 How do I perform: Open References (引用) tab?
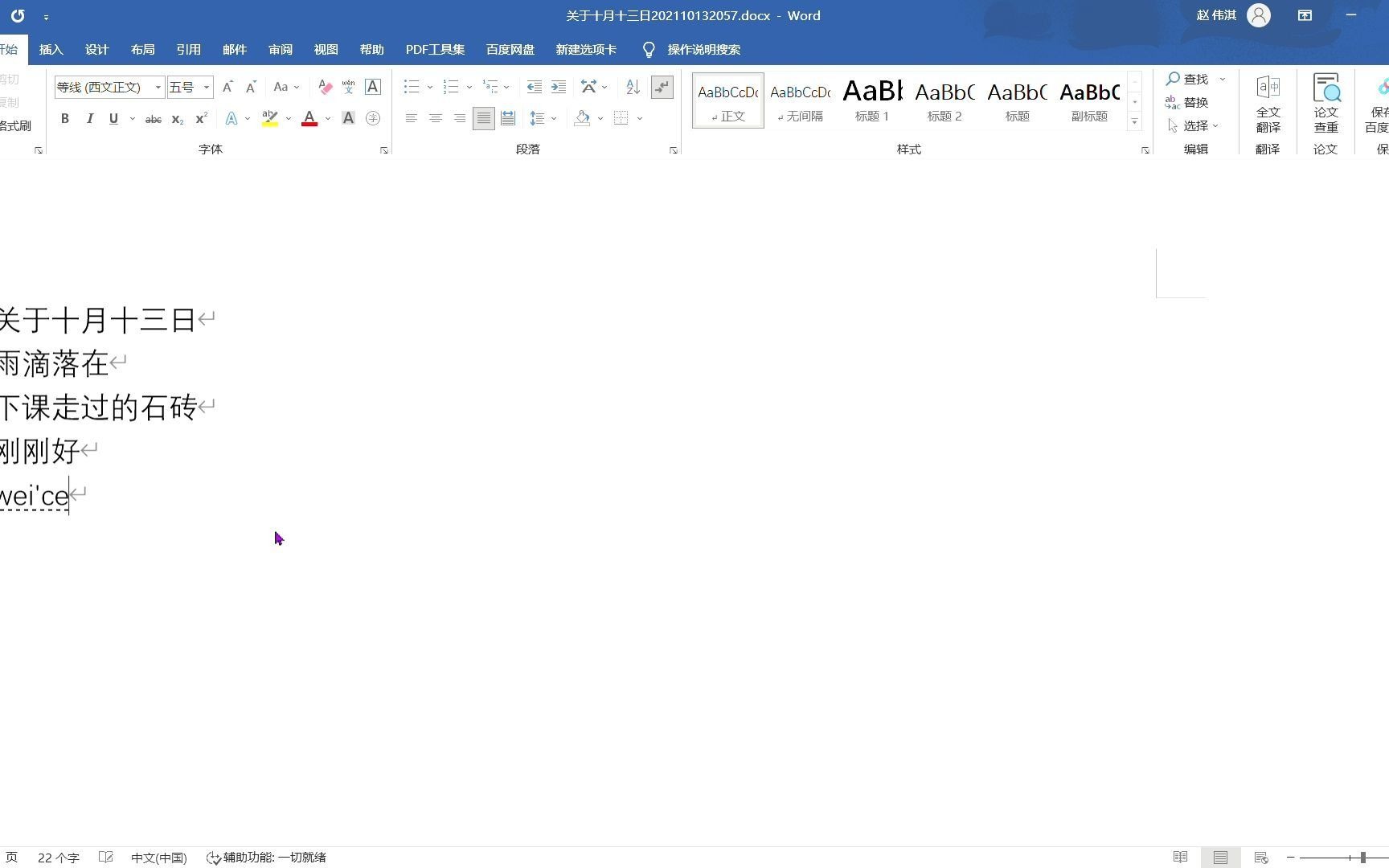point(188,49)
